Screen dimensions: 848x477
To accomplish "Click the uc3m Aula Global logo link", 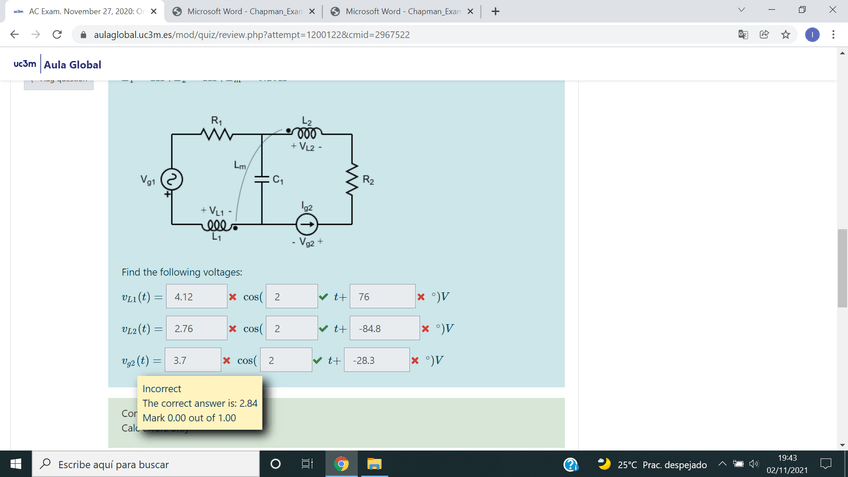I will (58, 65).
